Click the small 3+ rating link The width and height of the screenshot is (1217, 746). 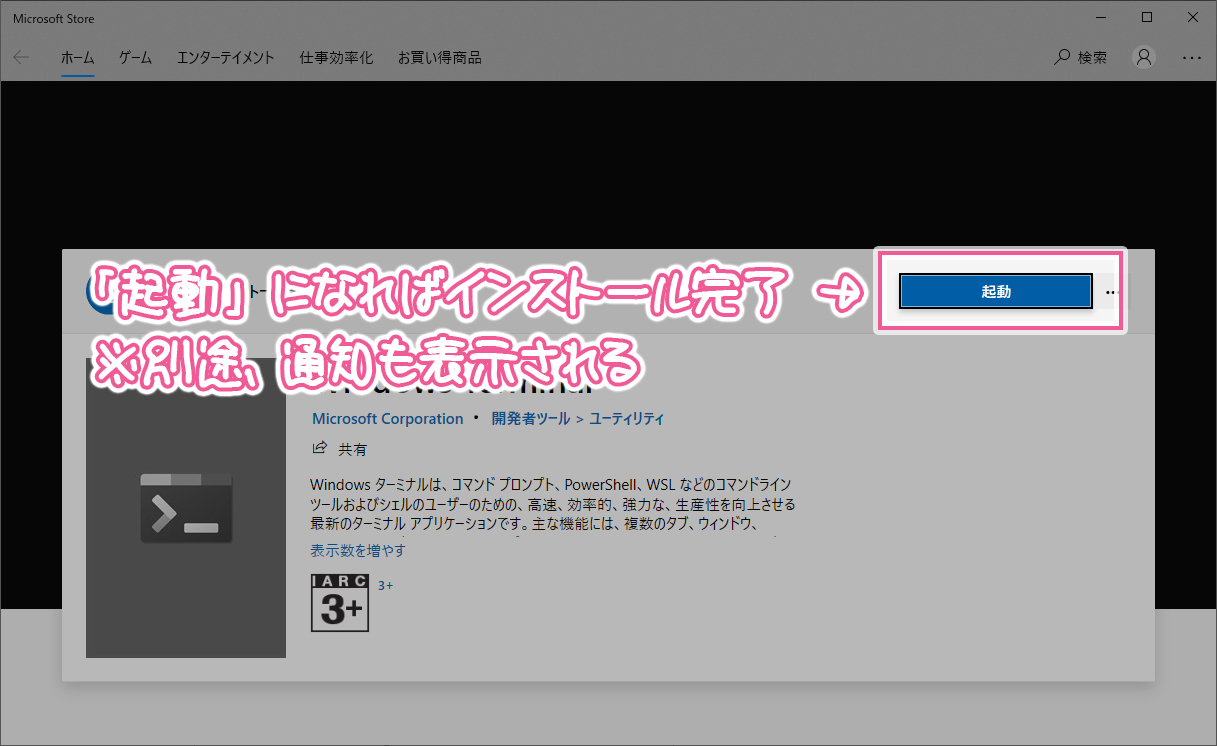coord(385,585)
